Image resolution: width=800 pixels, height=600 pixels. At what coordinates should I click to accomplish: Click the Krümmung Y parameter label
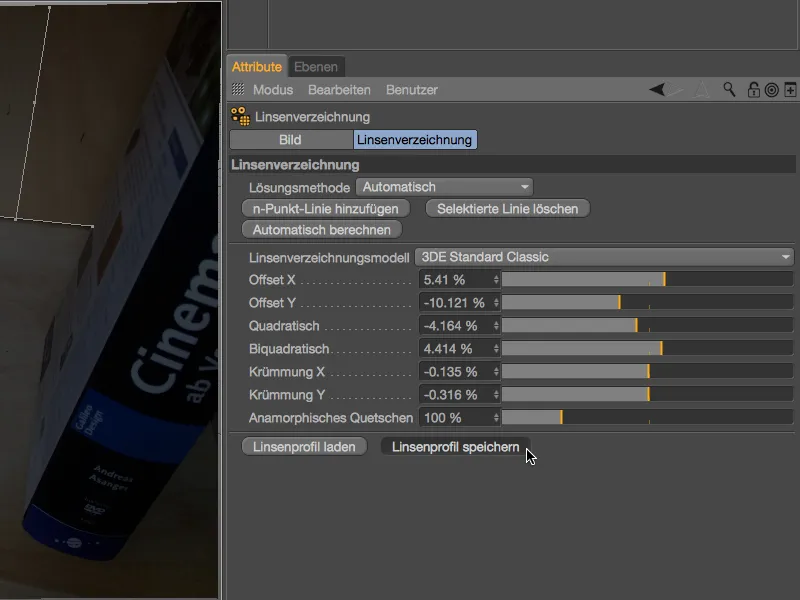(287, 395)
